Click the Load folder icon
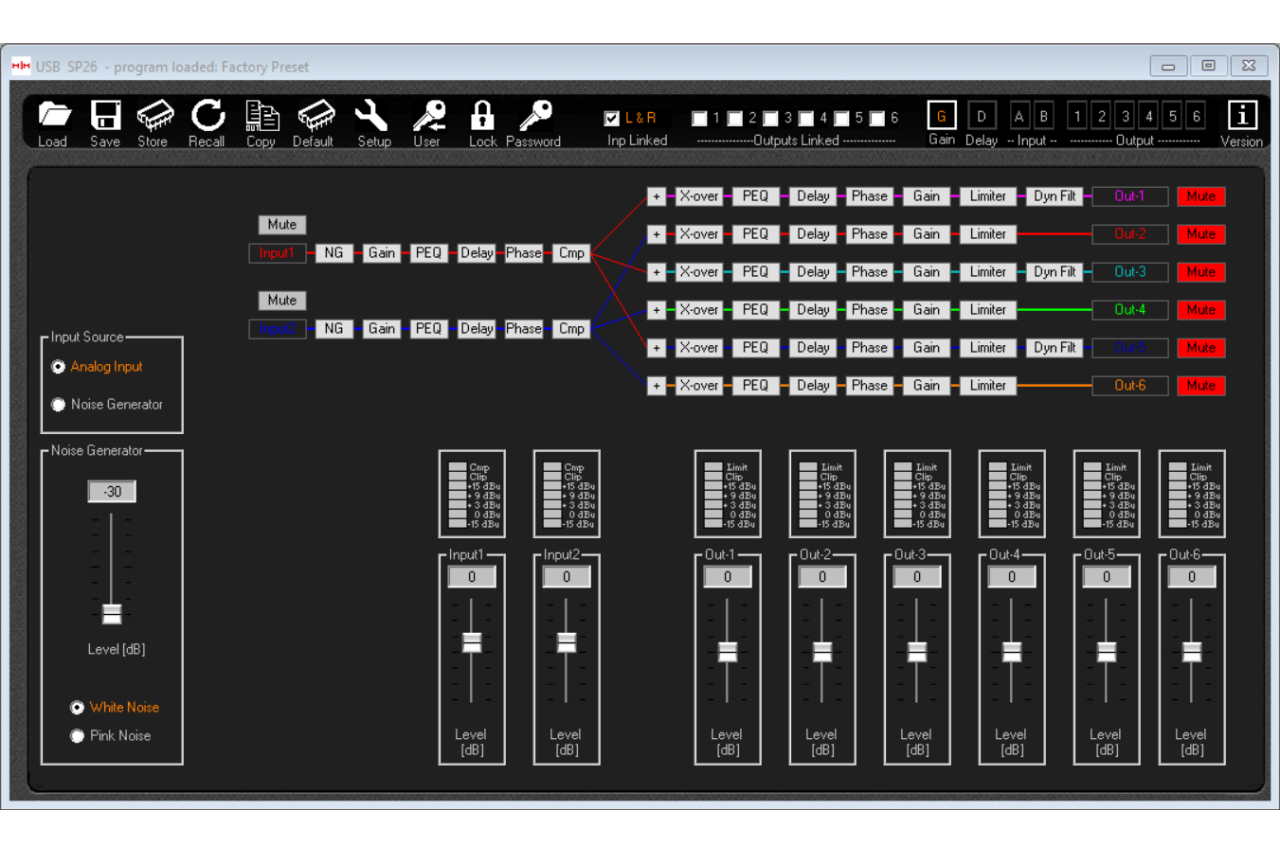Viewport: 1280px width, 854px height. pyautogui.click(x=54, y=117)
